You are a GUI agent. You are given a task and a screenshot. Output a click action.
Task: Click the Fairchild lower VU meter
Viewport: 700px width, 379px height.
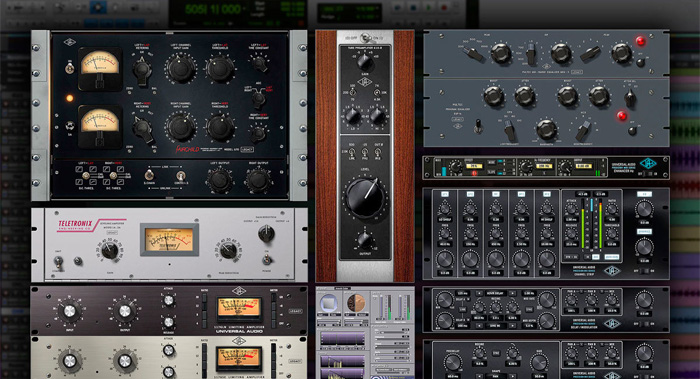100,126
